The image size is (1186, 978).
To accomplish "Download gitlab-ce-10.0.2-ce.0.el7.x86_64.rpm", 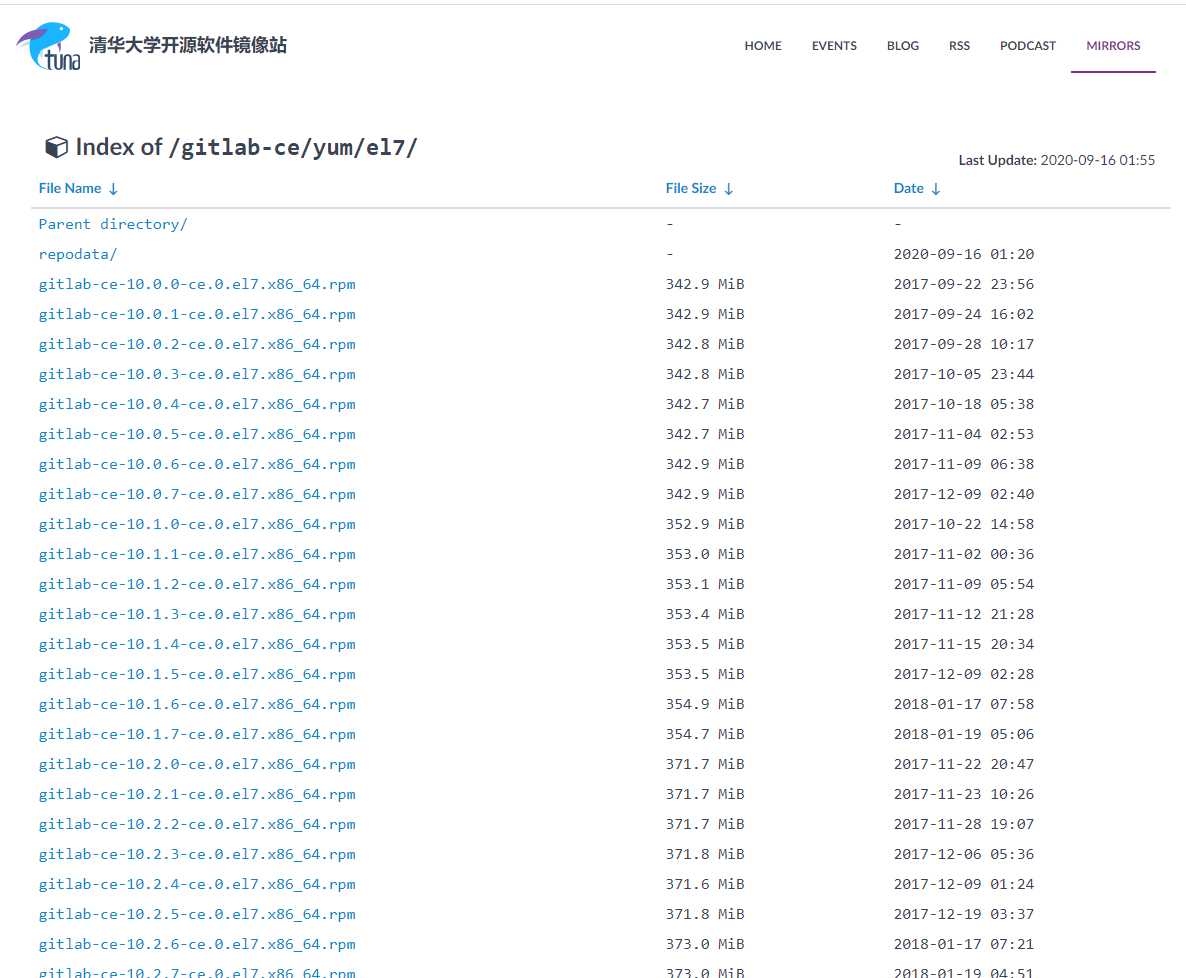I will click(x=197, y=344).
